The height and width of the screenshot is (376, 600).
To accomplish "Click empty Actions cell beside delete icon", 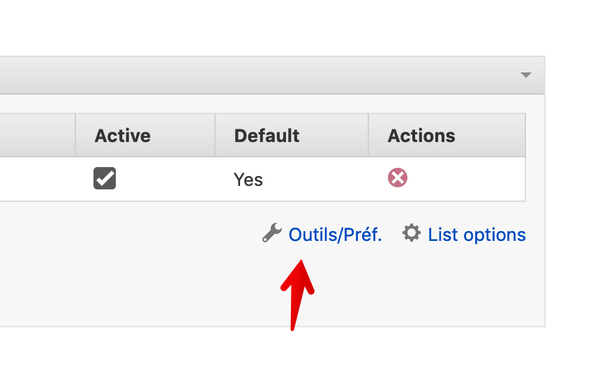I will pyautogui.click(x=467, y=179).
